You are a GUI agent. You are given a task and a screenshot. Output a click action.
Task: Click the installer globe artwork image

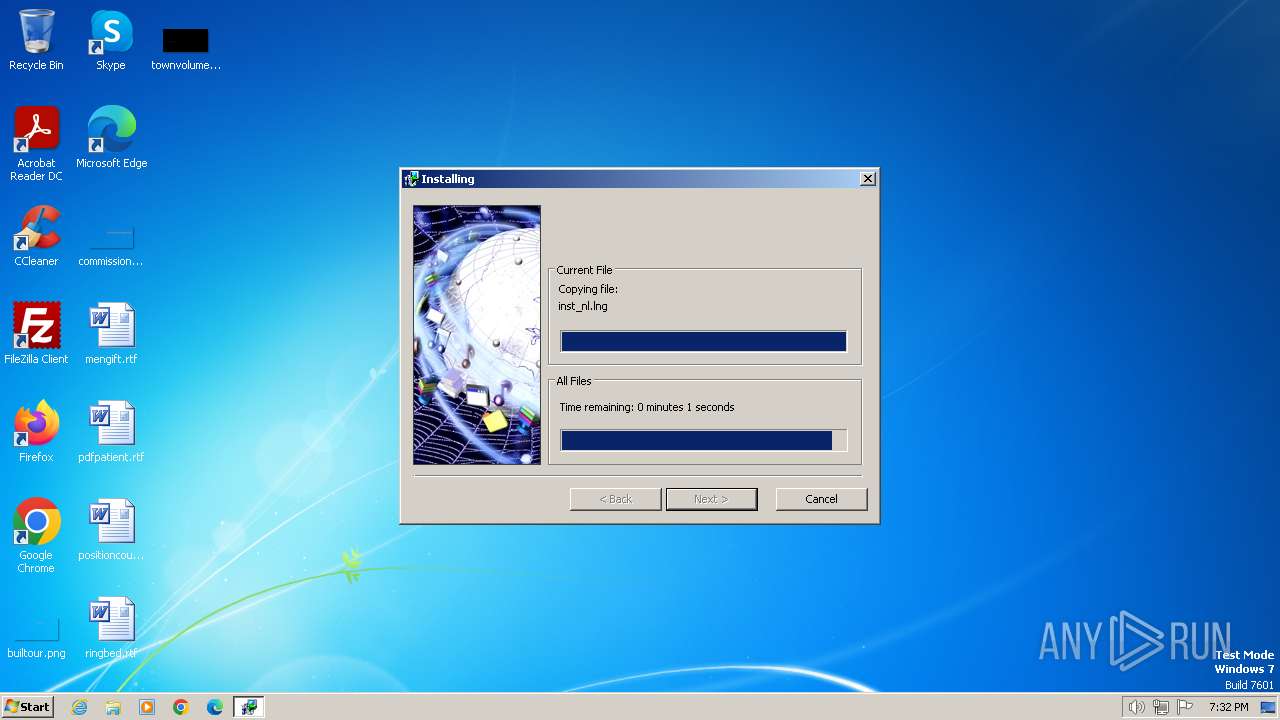coord(477,335)
